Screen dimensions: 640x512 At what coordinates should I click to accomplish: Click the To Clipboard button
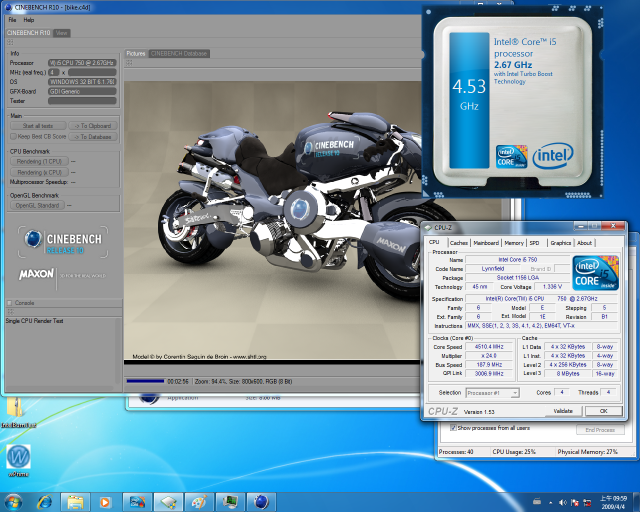pyautogui.click(x=93, y=126)
